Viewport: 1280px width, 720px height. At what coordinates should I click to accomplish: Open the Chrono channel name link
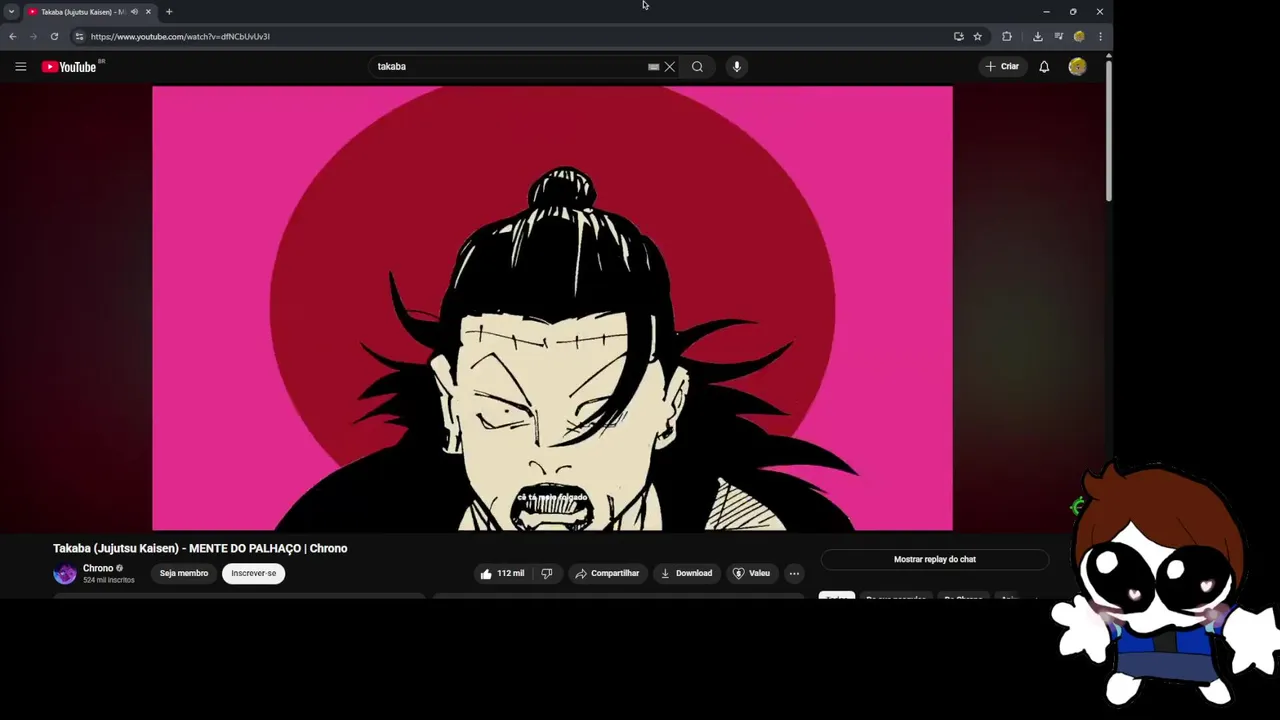98,568
